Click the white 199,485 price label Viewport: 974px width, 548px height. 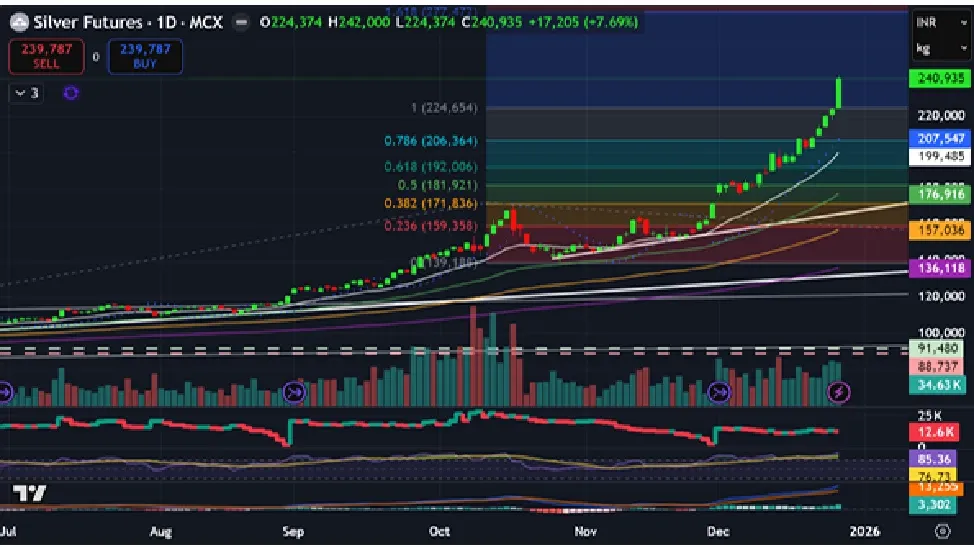point(940,156)
